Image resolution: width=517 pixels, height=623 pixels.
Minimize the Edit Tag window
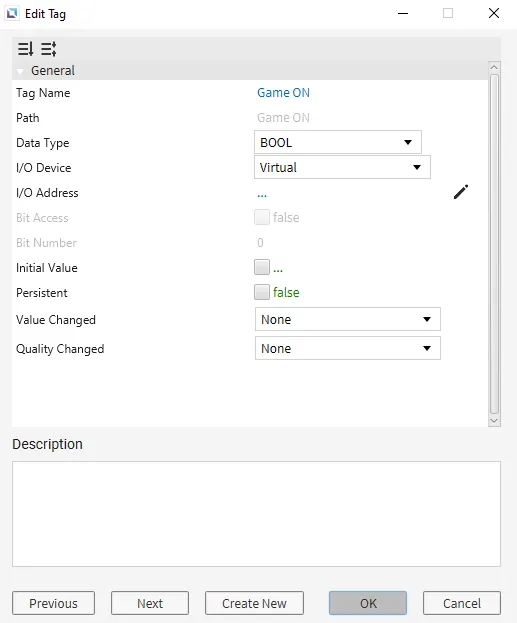pyautogui.click(x=403, y=14)
